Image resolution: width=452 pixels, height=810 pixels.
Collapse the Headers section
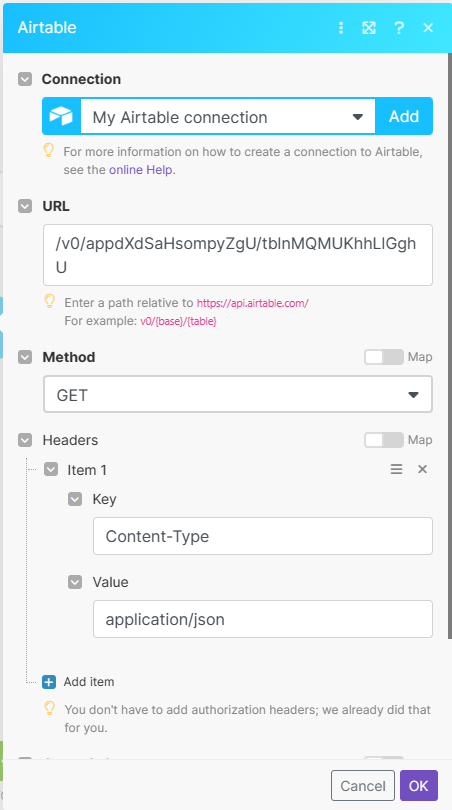tap(25, 440)
